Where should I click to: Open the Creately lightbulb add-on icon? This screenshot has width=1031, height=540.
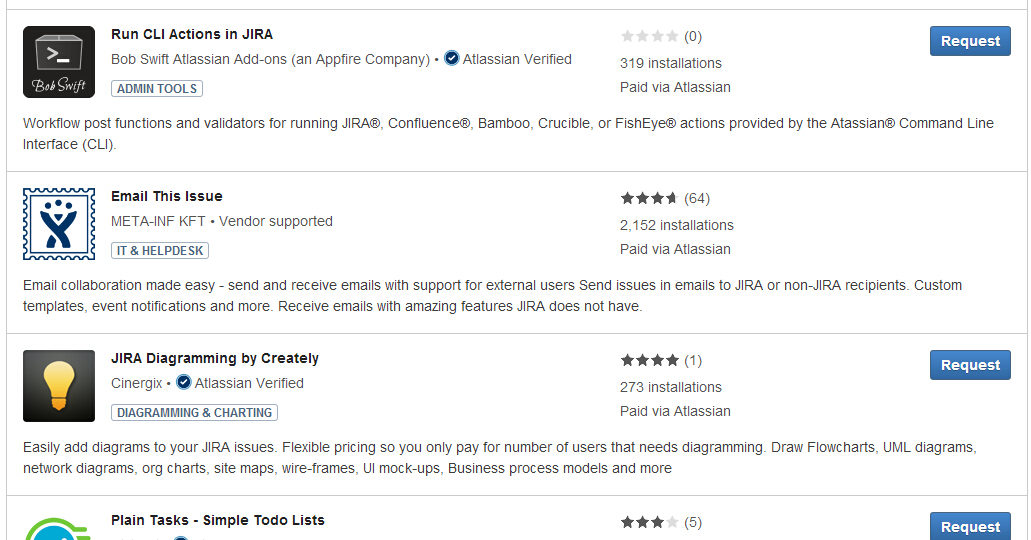(59, 386)
